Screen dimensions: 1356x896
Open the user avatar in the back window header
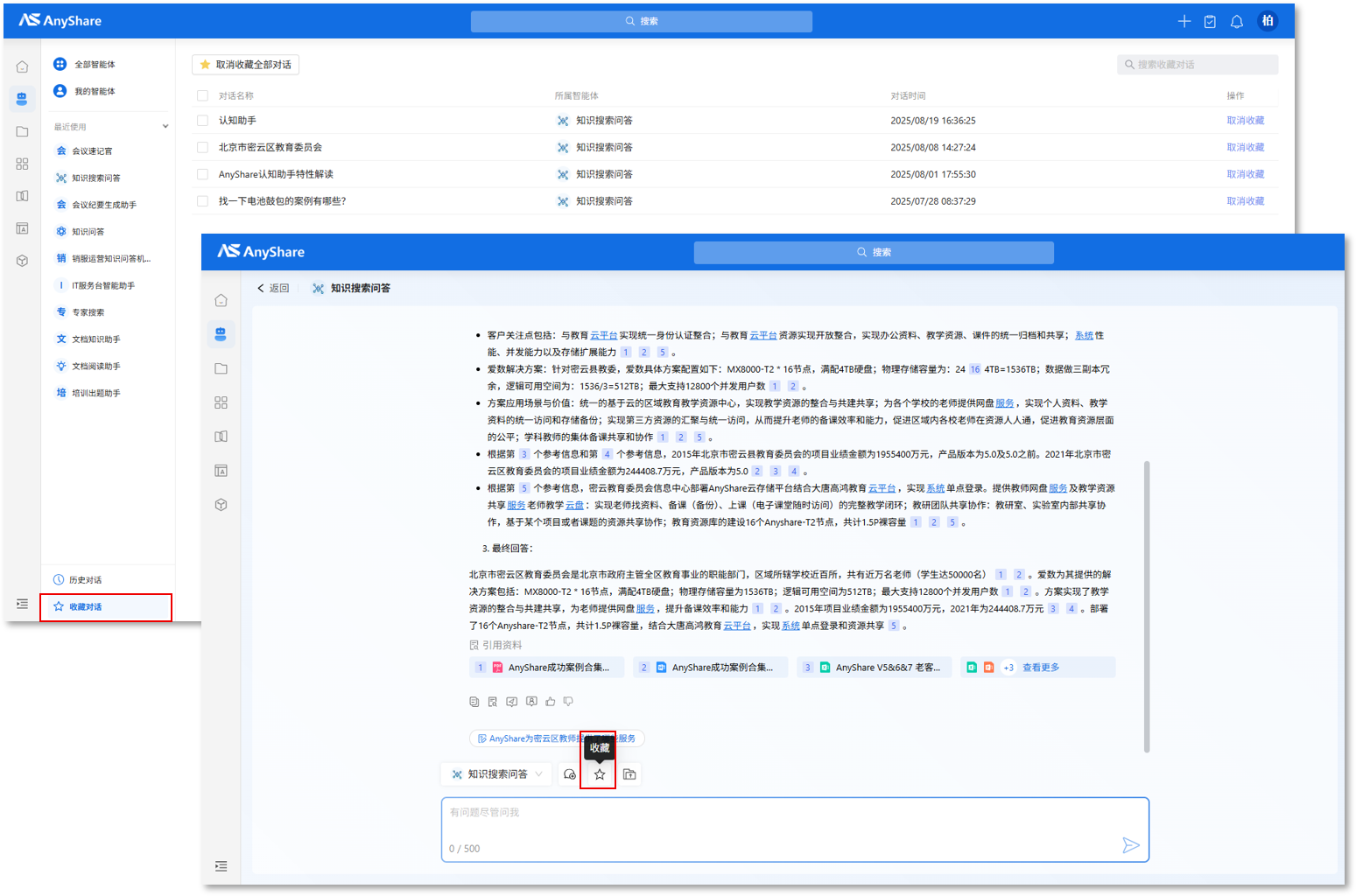[1268, 20]
